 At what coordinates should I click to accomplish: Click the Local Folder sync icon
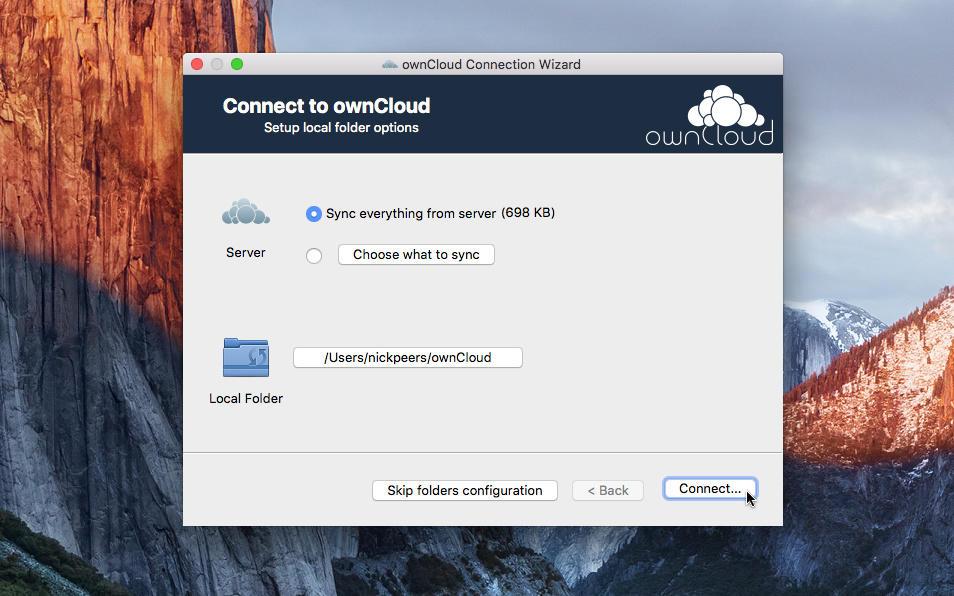click(246, 358)
